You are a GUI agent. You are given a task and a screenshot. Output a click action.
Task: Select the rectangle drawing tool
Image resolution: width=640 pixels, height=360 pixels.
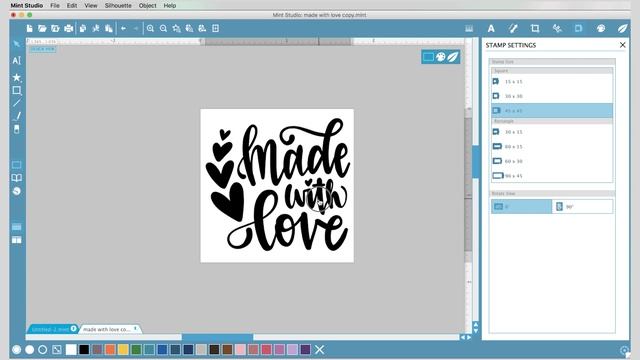16,91
